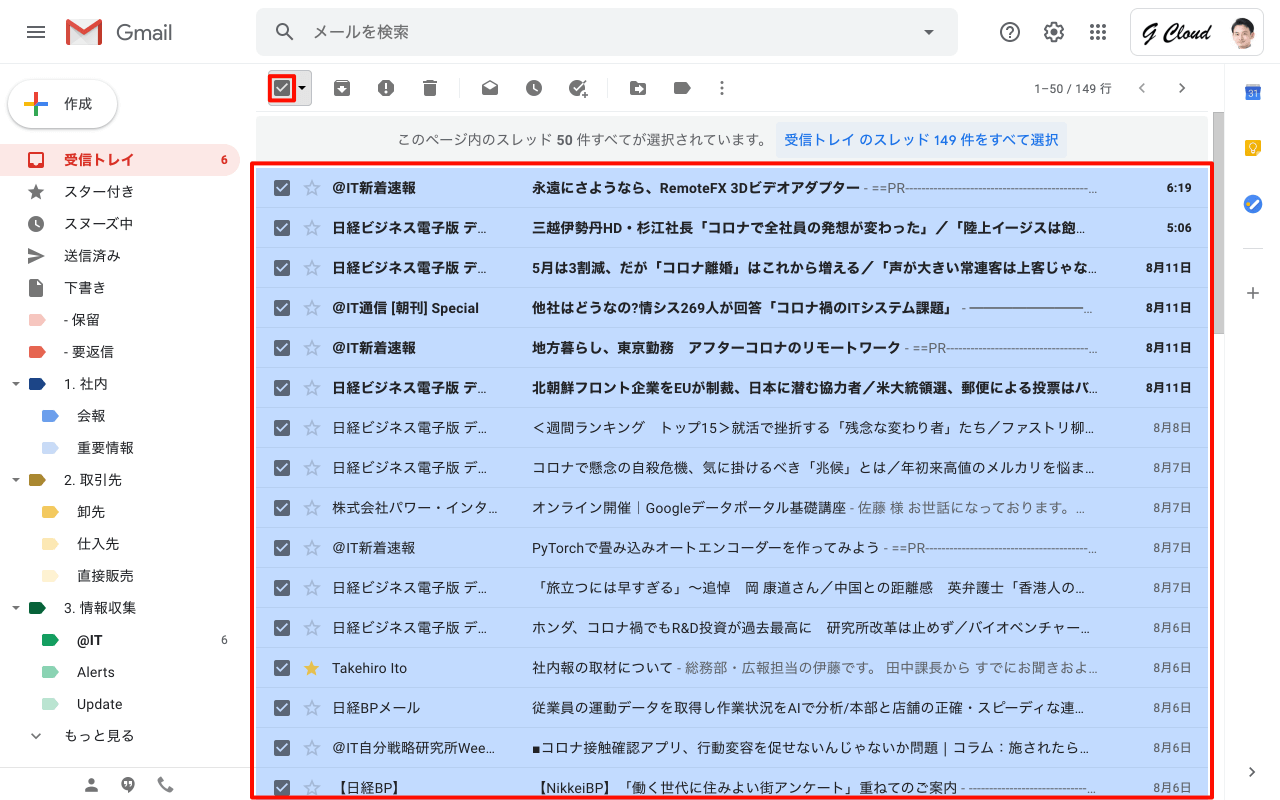Mark as read with the open-envelope icon
The height and width of the screenshot is (800, 1280).
[490, 88]
